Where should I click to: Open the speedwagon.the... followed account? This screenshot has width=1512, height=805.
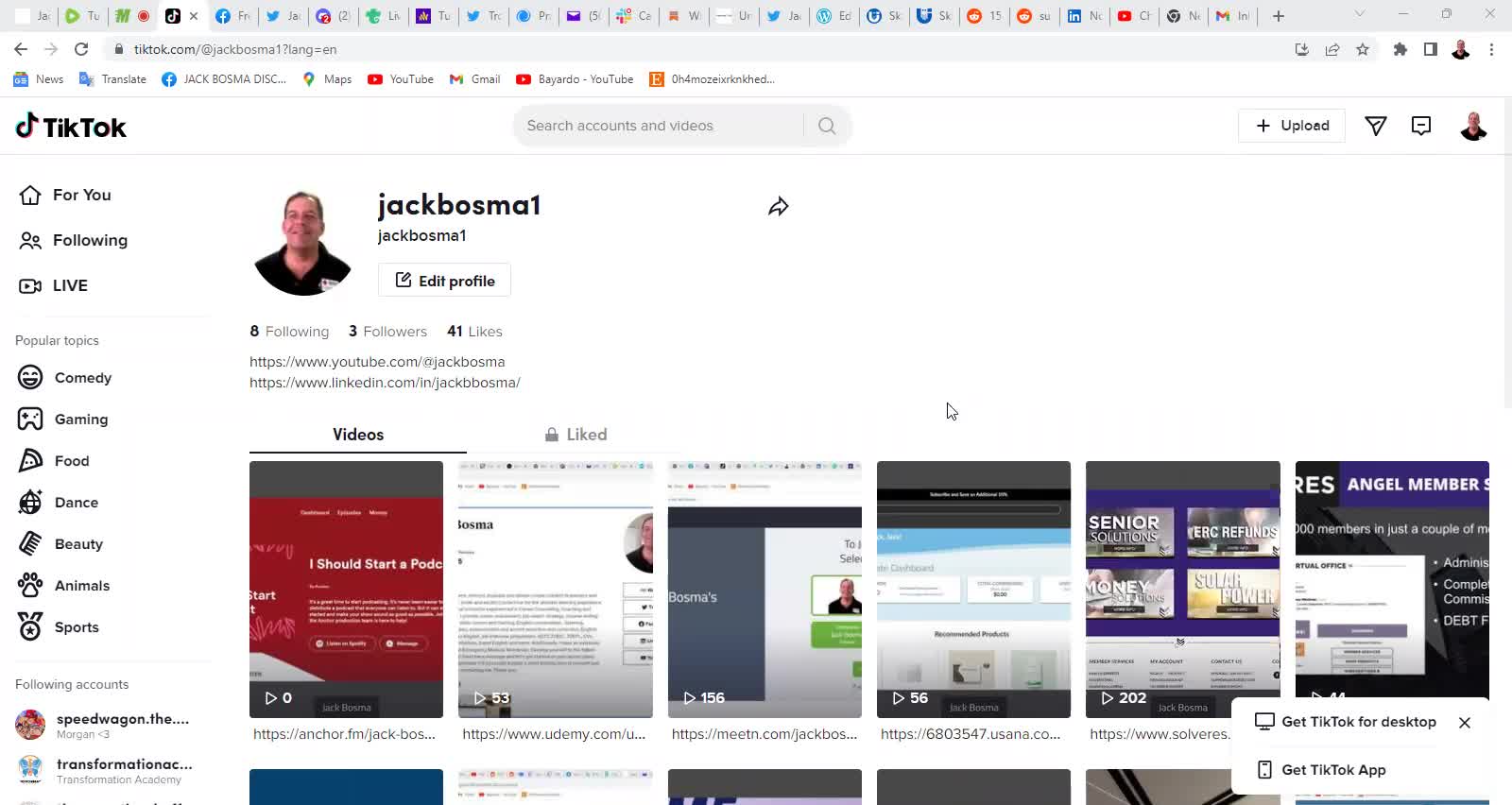[x=104, y=725]
